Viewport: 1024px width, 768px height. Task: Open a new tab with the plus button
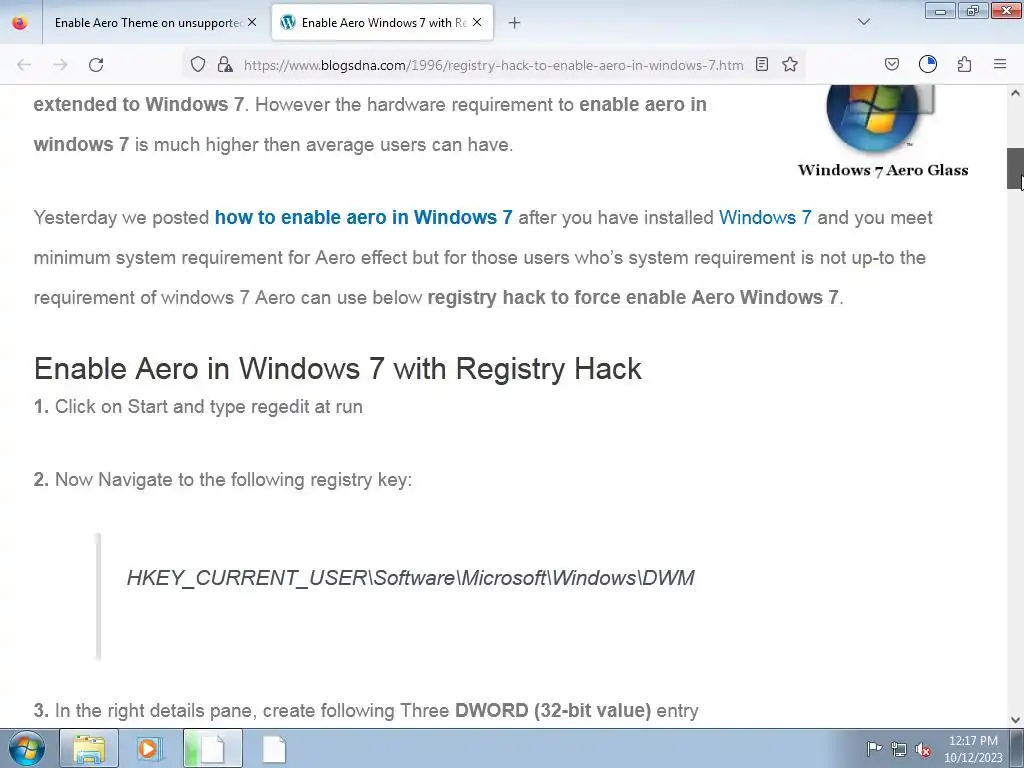(514, 23)
